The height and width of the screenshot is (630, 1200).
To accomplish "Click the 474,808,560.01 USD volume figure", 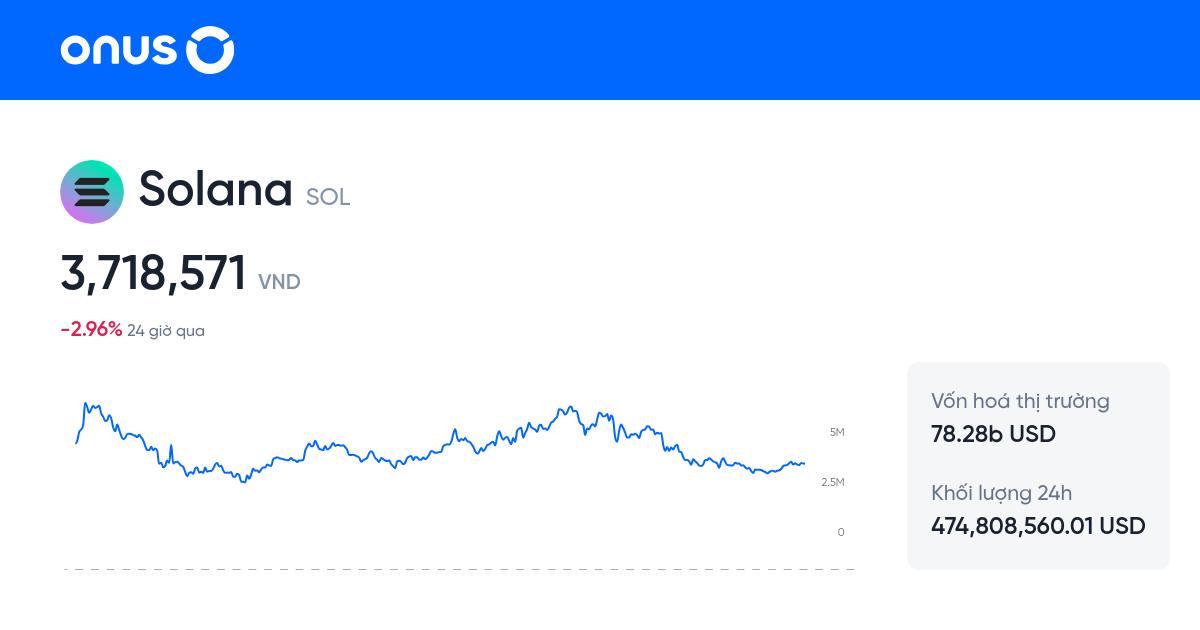I will [x=1038, y=525].
